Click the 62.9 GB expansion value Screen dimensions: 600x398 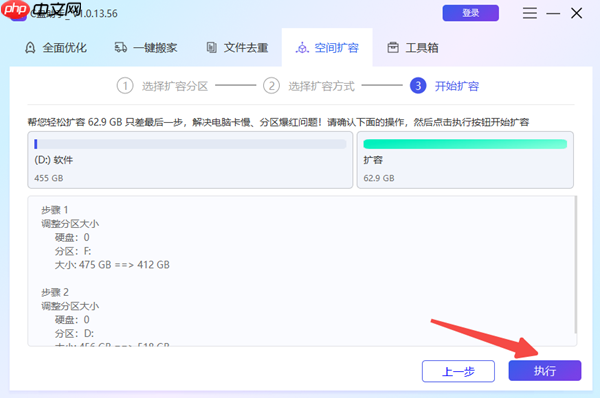coord(379,178)
